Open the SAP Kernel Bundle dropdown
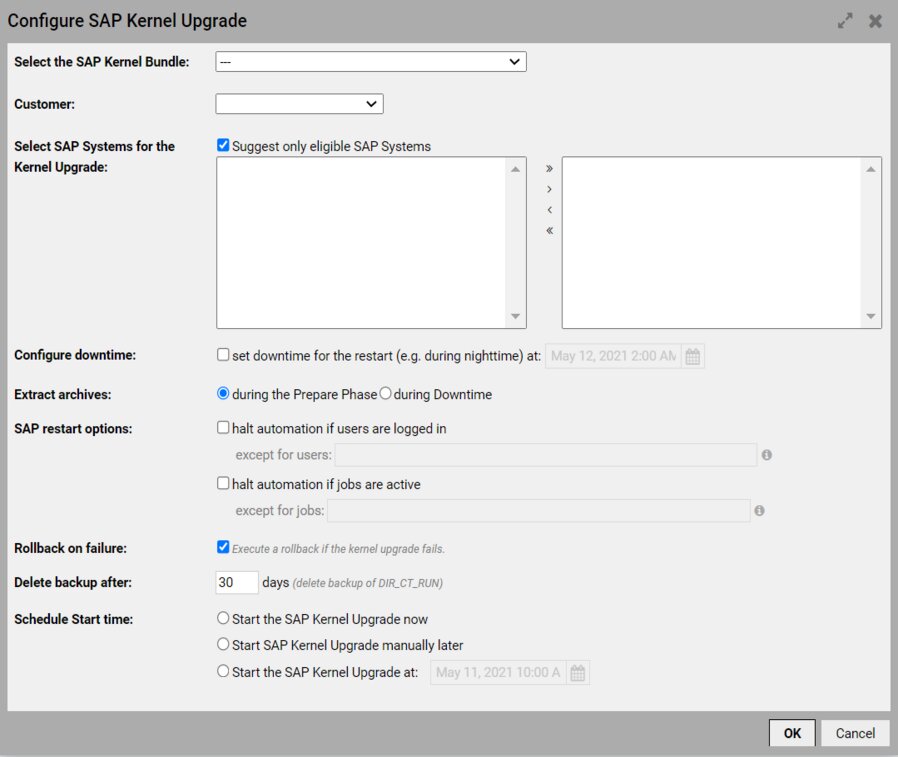Image resolution: width=898 pixels, height=757 pixels. click(x=370, y=61)
